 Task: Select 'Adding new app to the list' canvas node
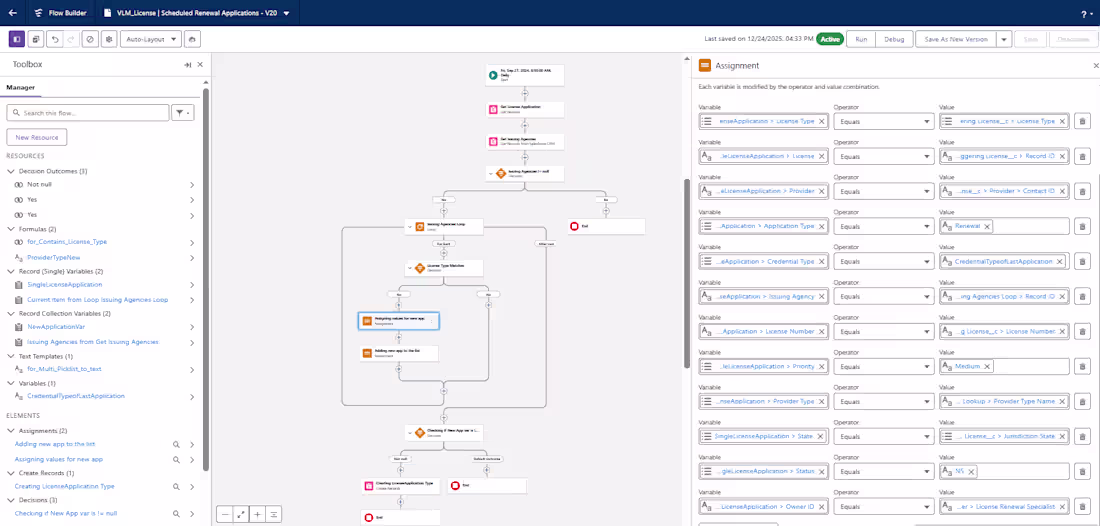[x=398, y=353]
